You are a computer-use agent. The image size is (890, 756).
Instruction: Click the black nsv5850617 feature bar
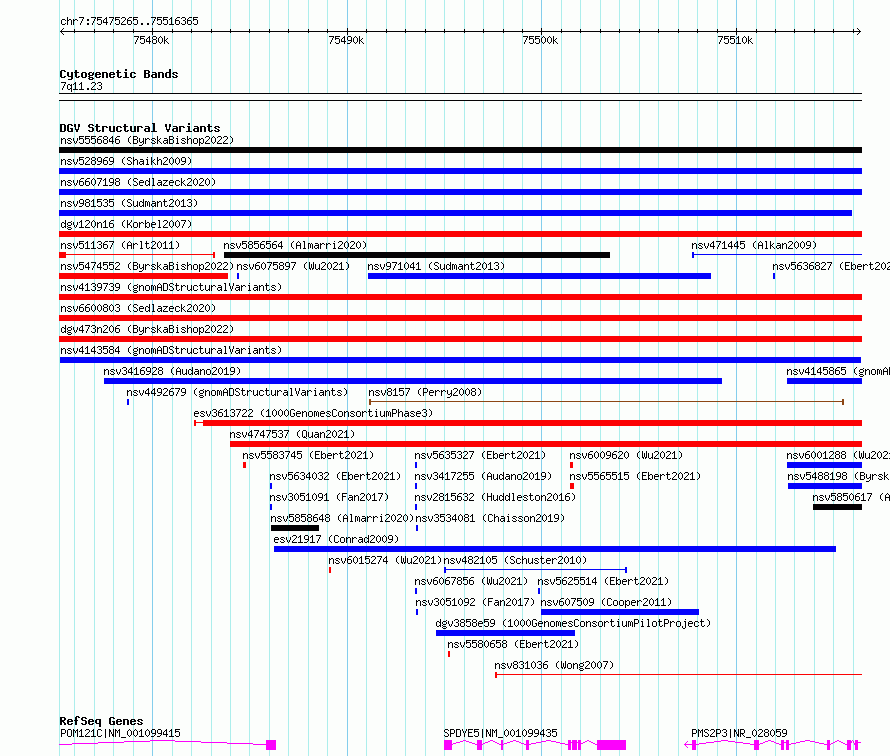click(837, 507)
